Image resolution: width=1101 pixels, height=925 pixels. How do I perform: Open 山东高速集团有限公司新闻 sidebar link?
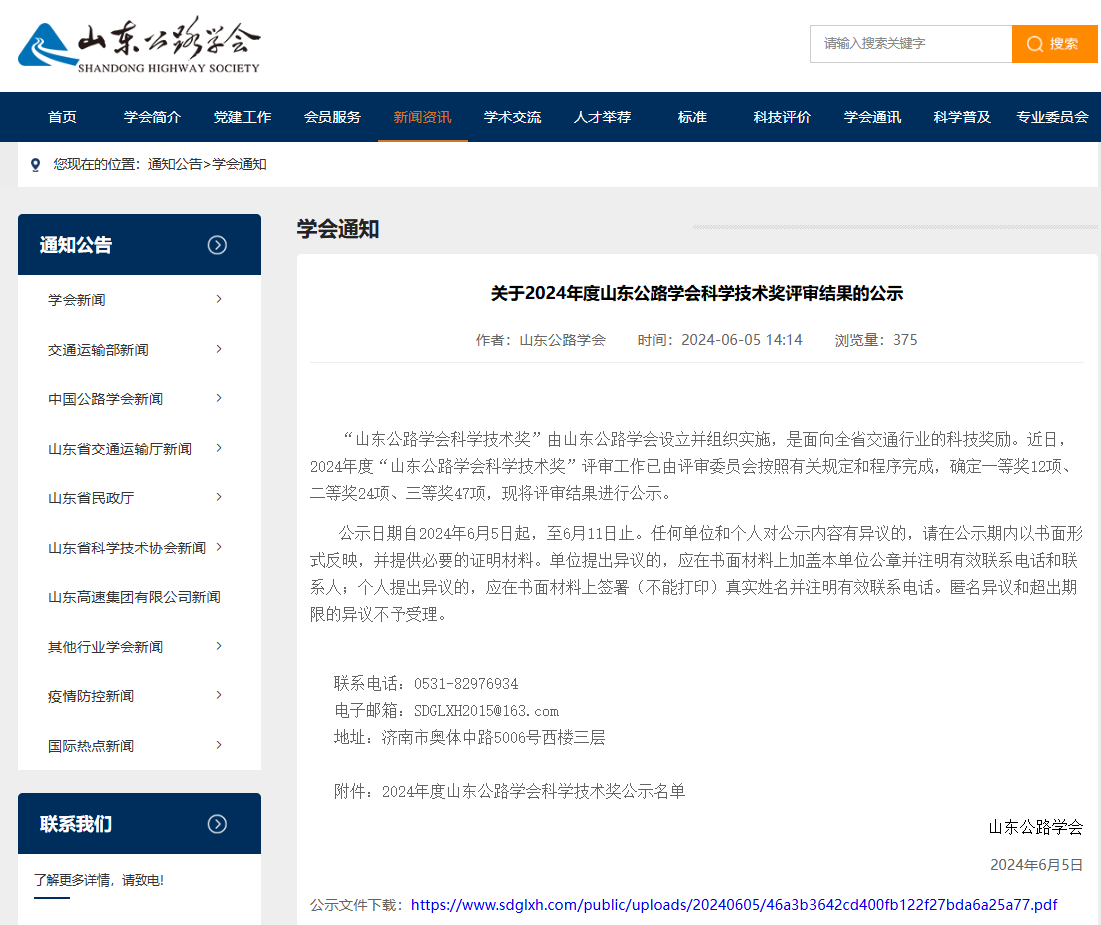click(134, 597)
